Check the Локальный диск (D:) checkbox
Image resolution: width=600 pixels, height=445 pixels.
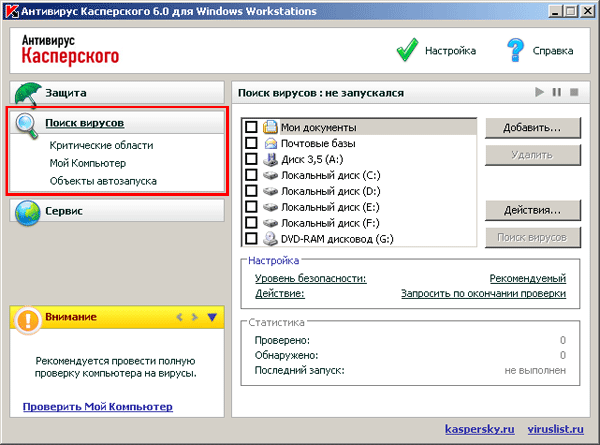coord(251,191)
